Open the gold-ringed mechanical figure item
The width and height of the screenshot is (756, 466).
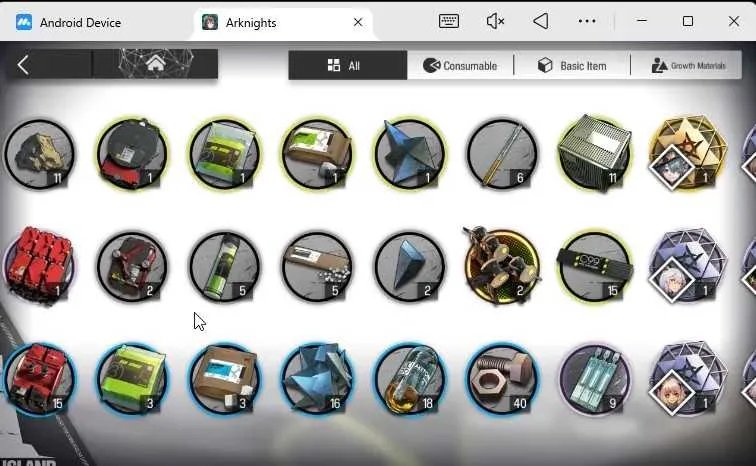(x=501, y=265)
